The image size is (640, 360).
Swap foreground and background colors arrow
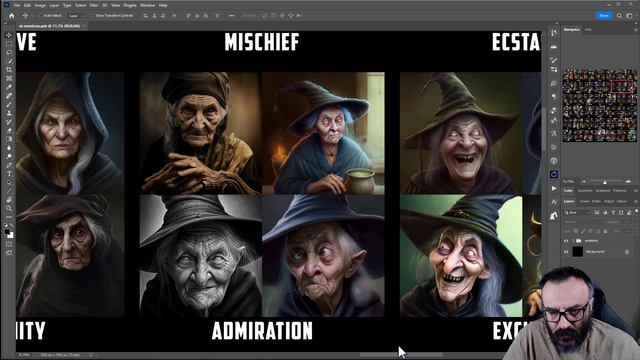[11, 225]
